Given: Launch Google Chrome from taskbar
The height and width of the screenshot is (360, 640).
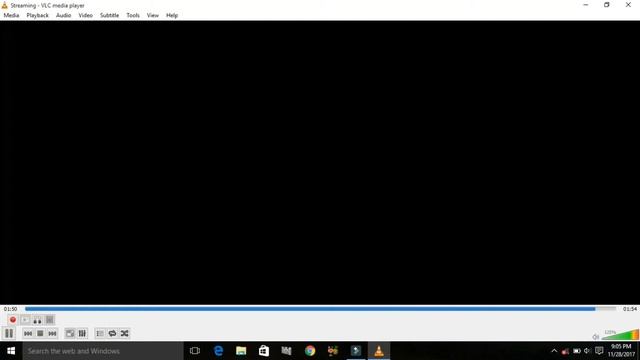Looking at the screenshot, I should click(x=310, y=351).
